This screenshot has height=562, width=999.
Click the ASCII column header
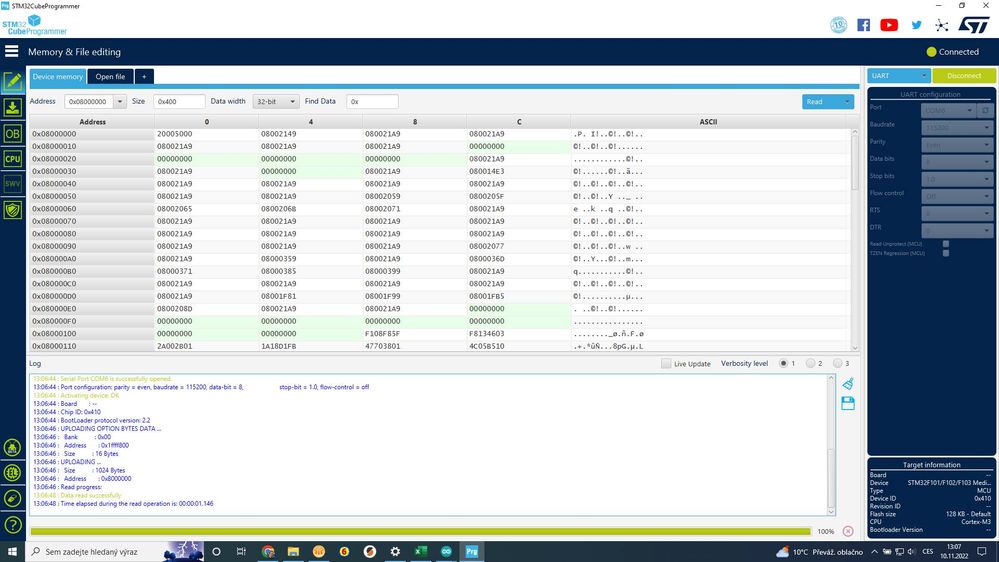pyautogui.click(x=708, y=121)
